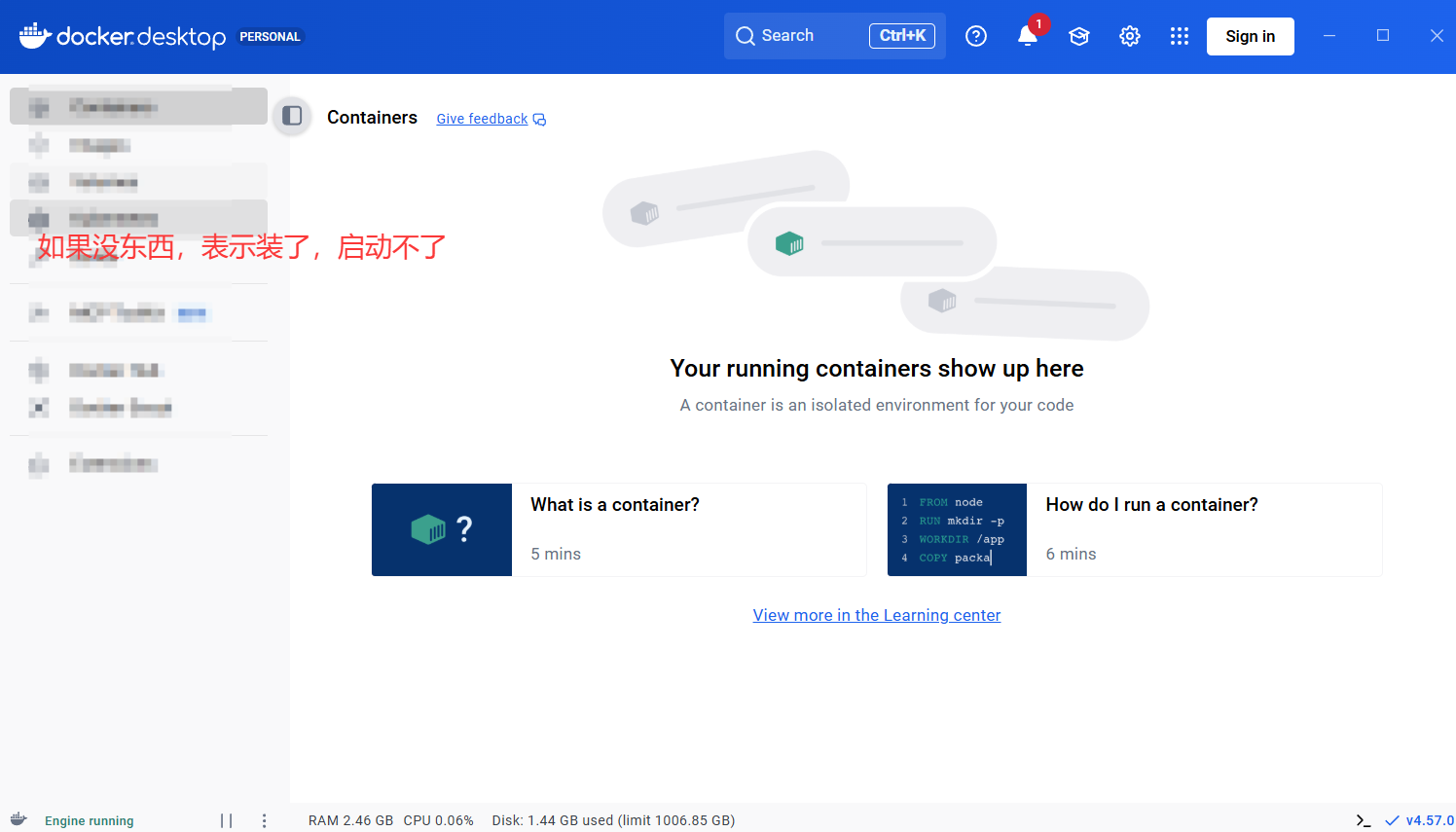Screen dimensions: 1456x832
Task: Open the 'What is a container?' card
Action: [x=619, y=529]
